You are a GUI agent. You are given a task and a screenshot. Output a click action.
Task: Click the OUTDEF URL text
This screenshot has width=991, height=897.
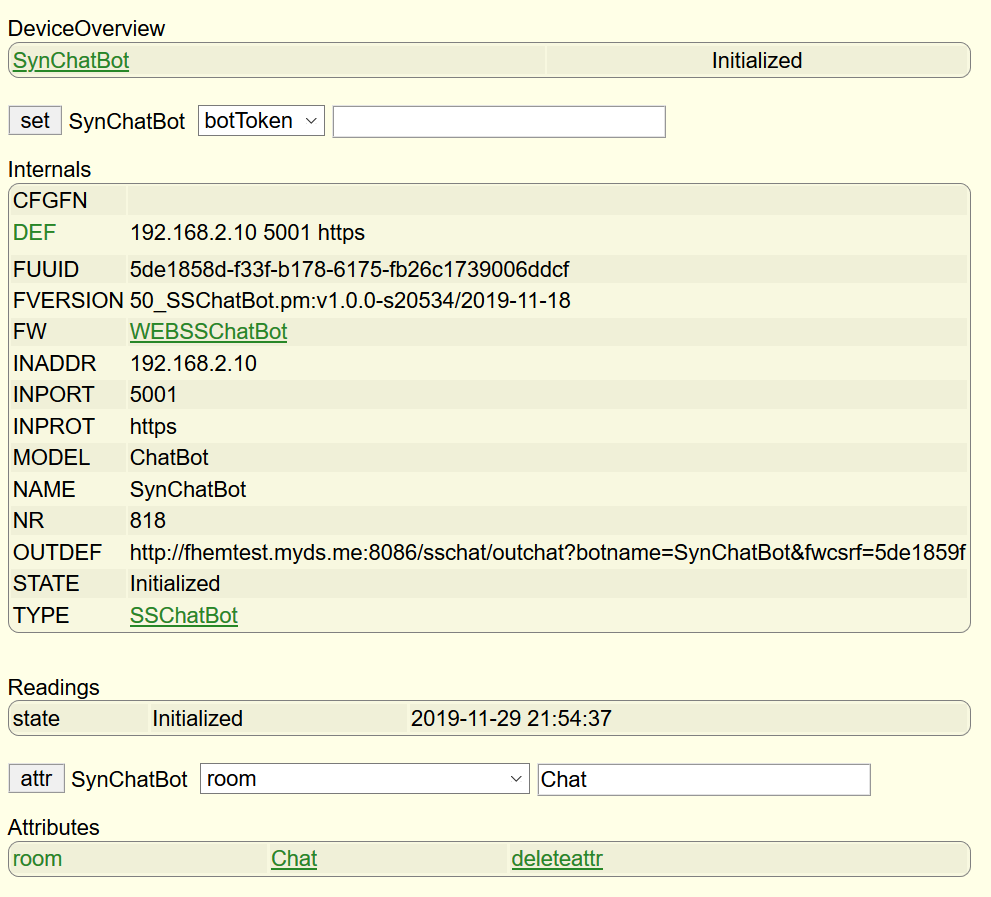[547, 552]
